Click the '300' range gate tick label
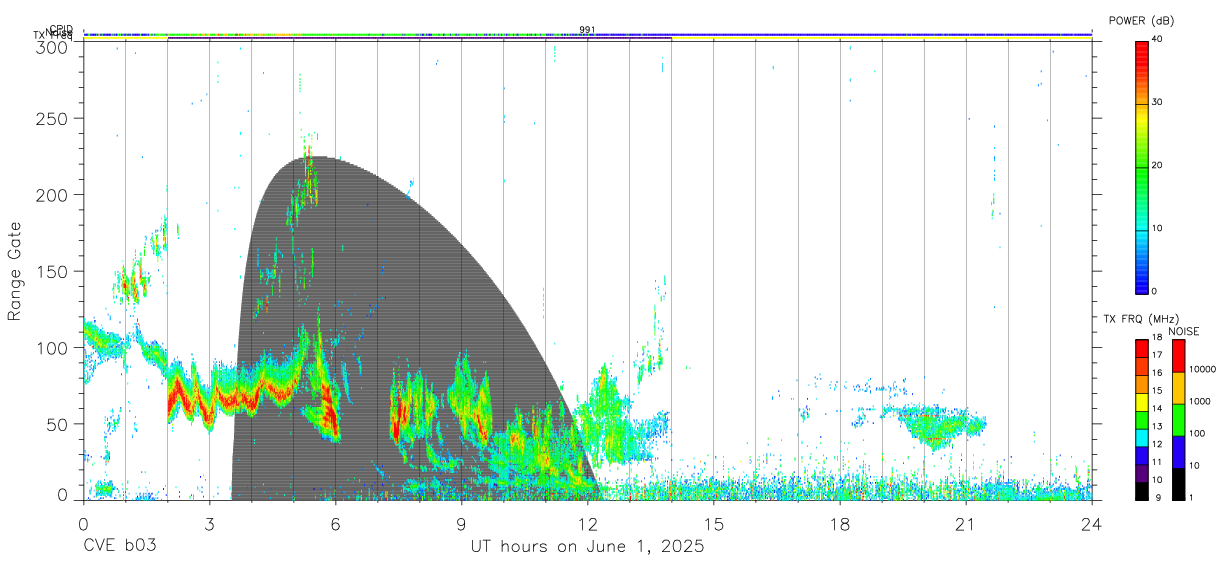Screen dimensions: 1228x567 (52, 47)
